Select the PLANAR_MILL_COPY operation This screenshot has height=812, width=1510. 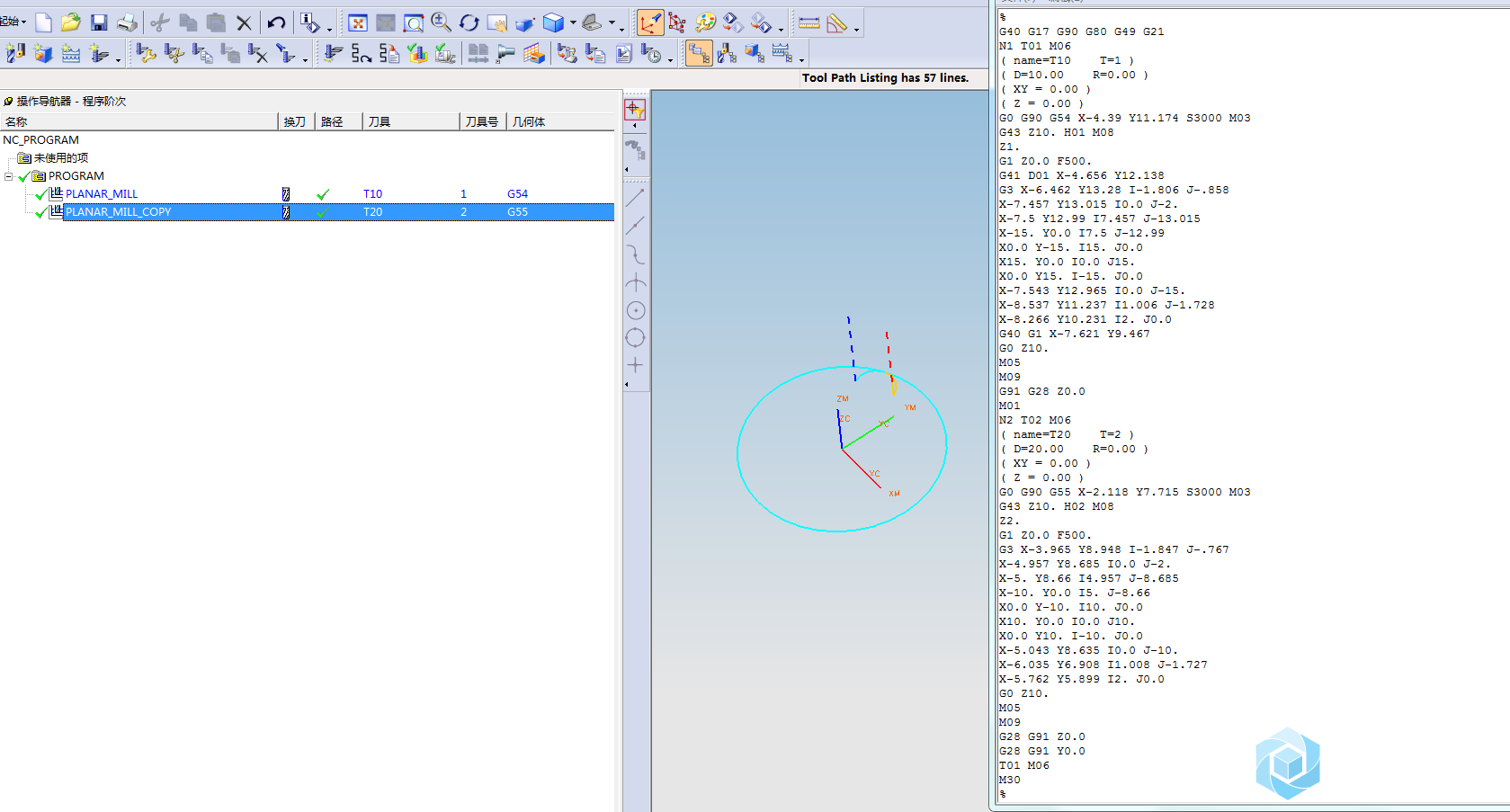118,212
